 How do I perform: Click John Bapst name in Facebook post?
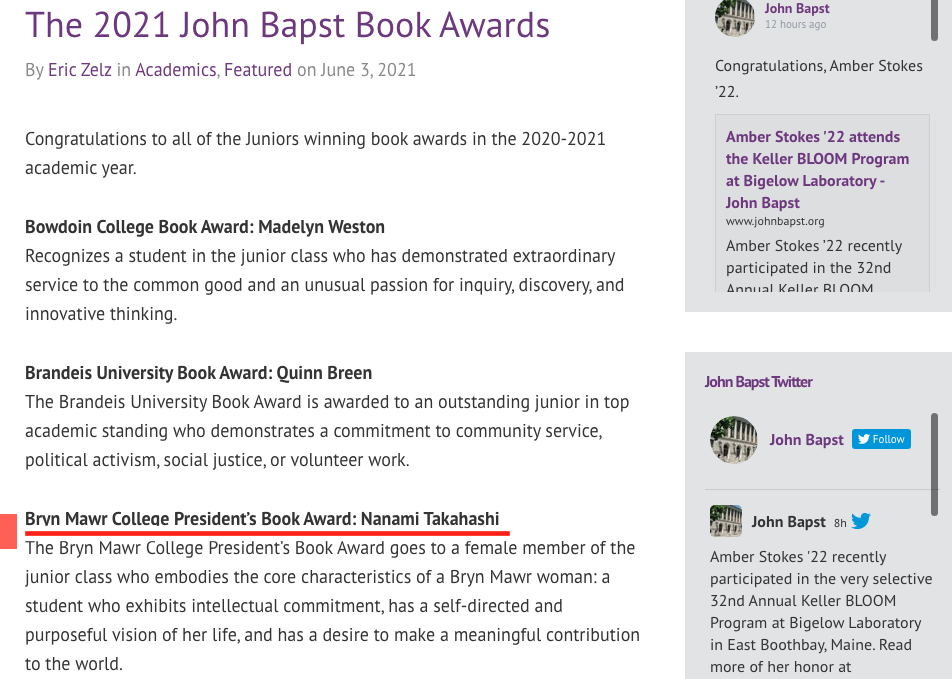coord(797,9)
